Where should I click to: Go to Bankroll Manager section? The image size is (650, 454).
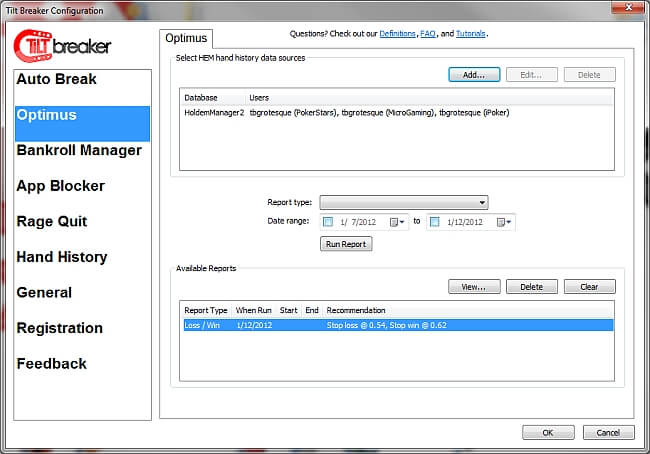pyautogui.click(x=79, y=150)
